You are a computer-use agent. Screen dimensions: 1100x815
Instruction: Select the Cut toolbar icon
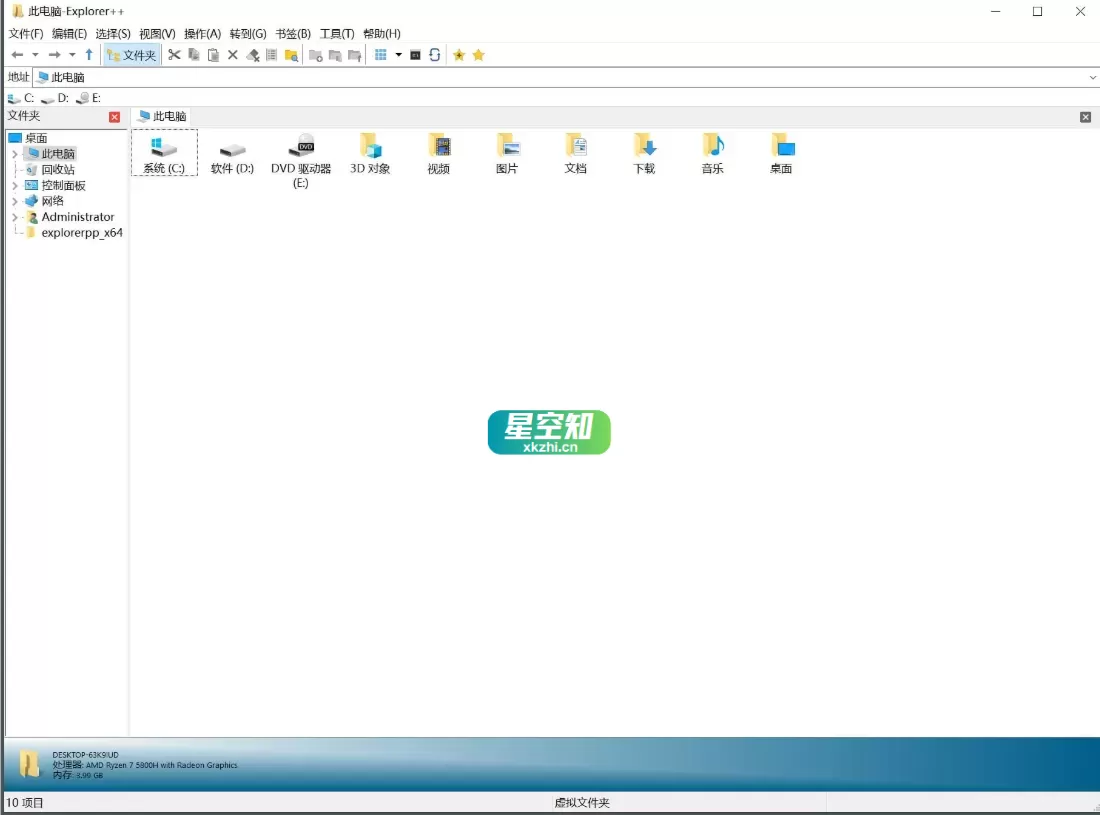[174, 55]
